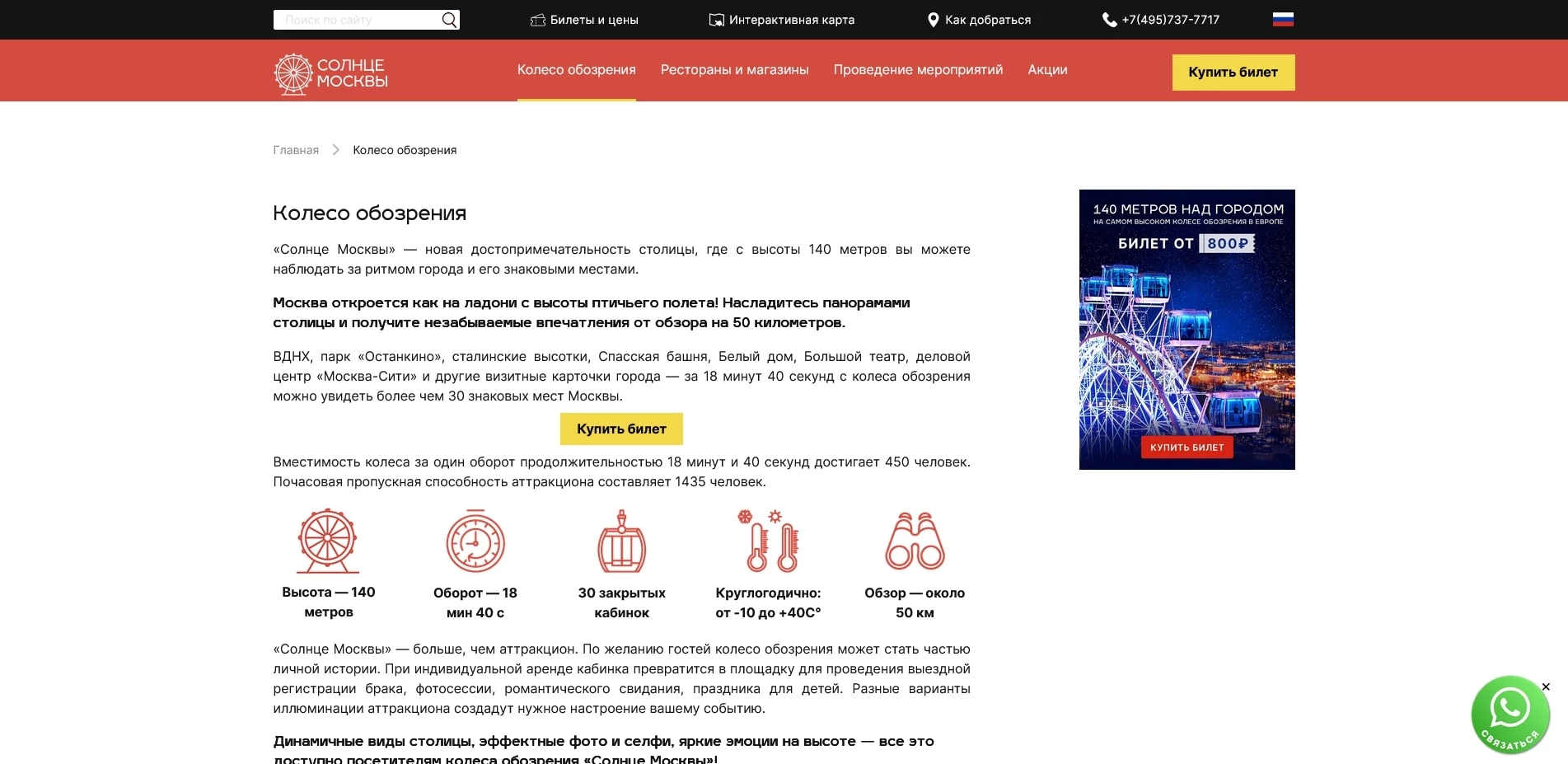Dismiss the chat widget with the × button
Screen dimensions: 1568x764
(x=1545, y=686)
